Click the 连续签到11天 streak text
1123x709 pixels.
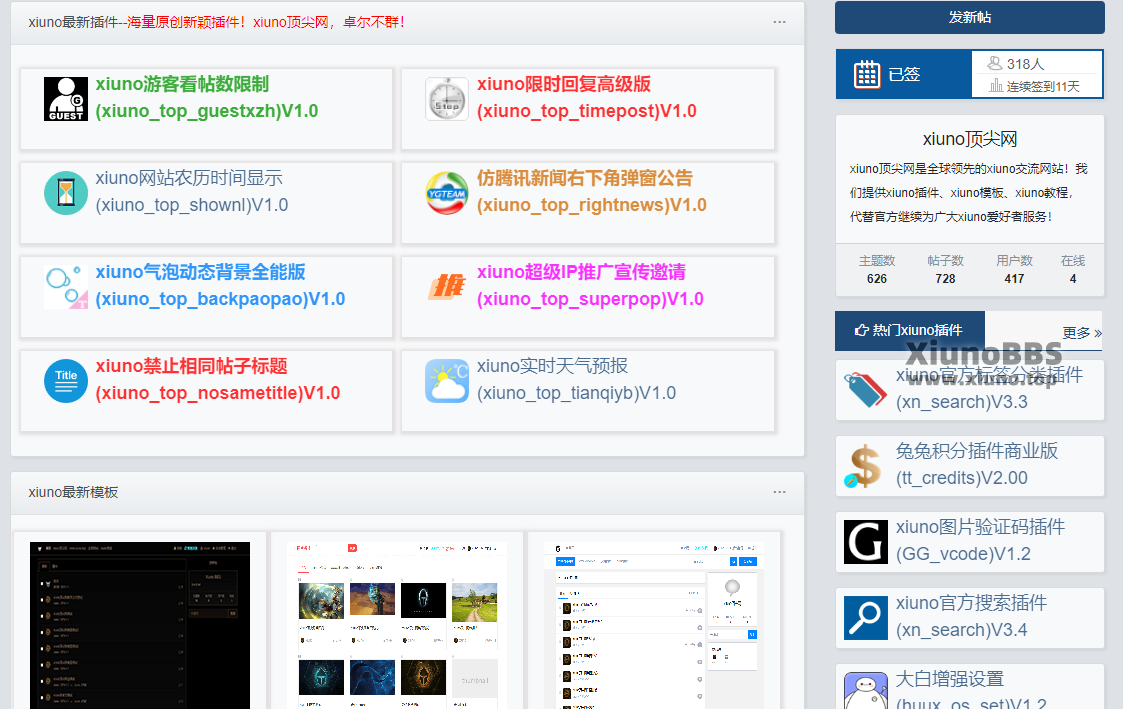click(x=1043, y=87)
